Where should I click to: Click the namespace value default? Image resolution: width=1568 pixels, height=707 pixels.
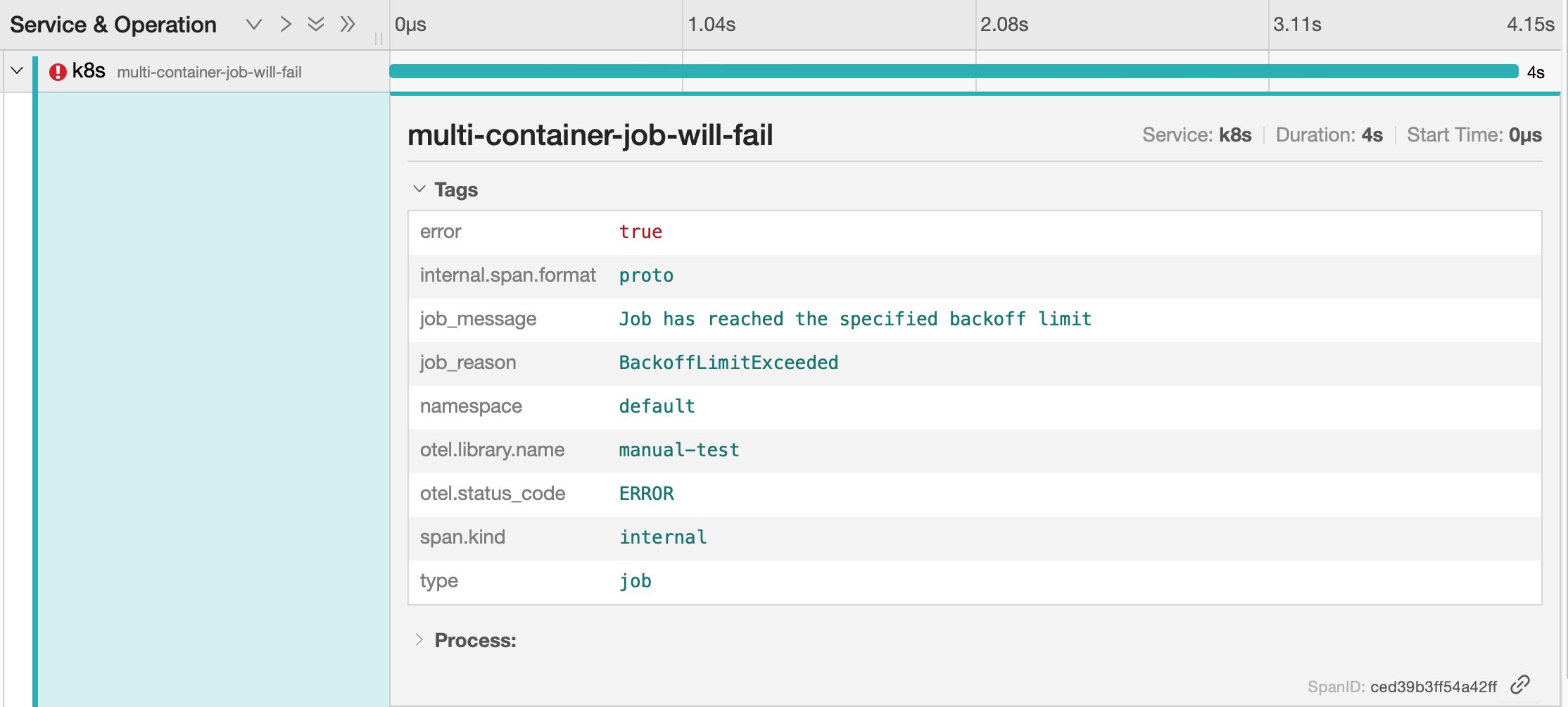(656, 406)
